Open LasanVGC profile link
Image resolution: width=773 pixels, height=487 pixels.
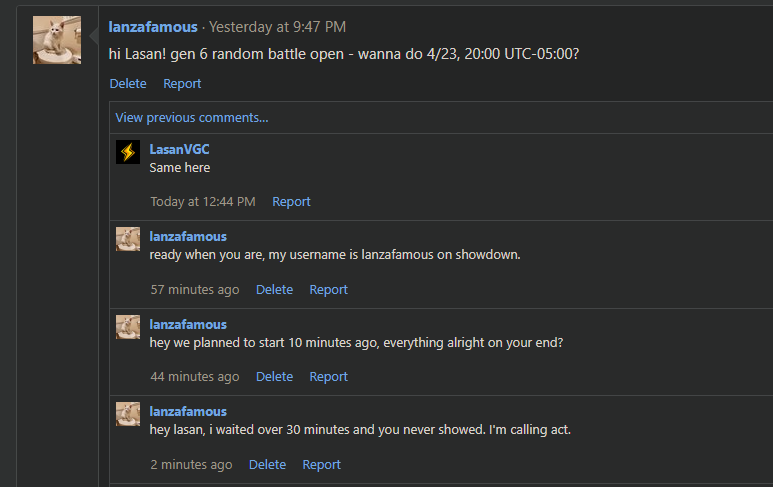tap(179, 149)
